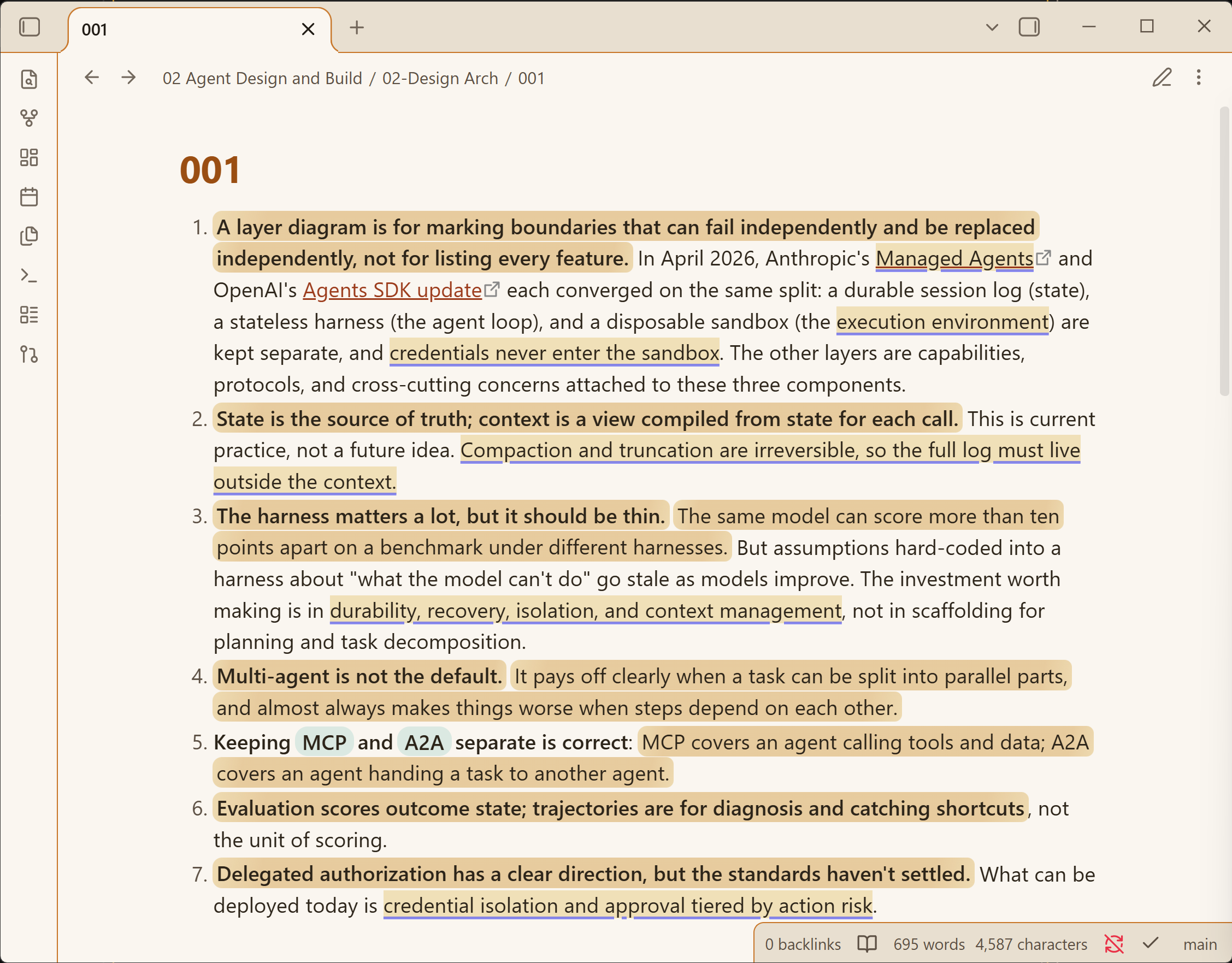This screenshot has height=963, width=1232.
Task: Click the MCP tag
Action: (x=325, y=742)
